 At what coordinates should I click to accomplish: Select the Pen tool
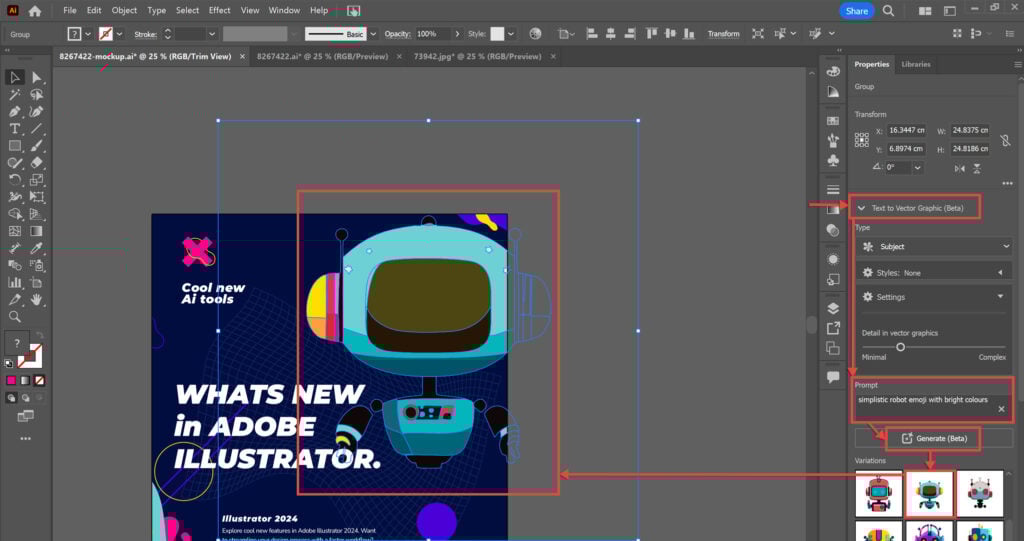(14, 112)
